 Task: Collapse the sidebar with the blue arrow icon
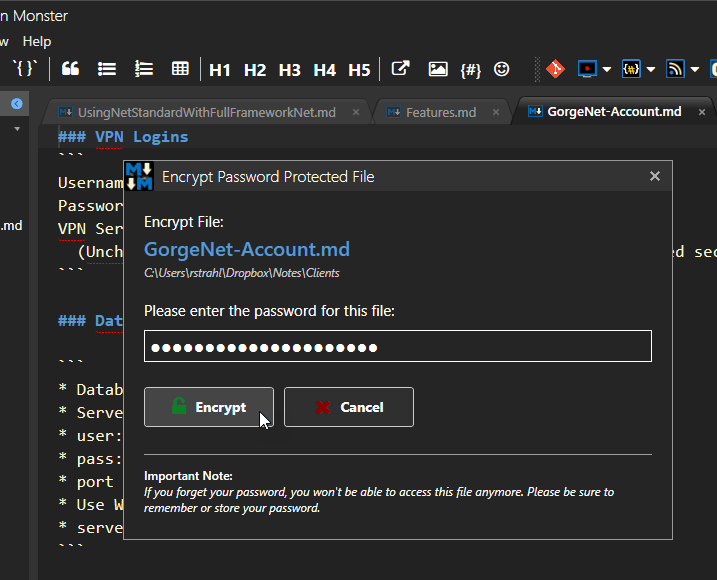click(x=17, y=104)
